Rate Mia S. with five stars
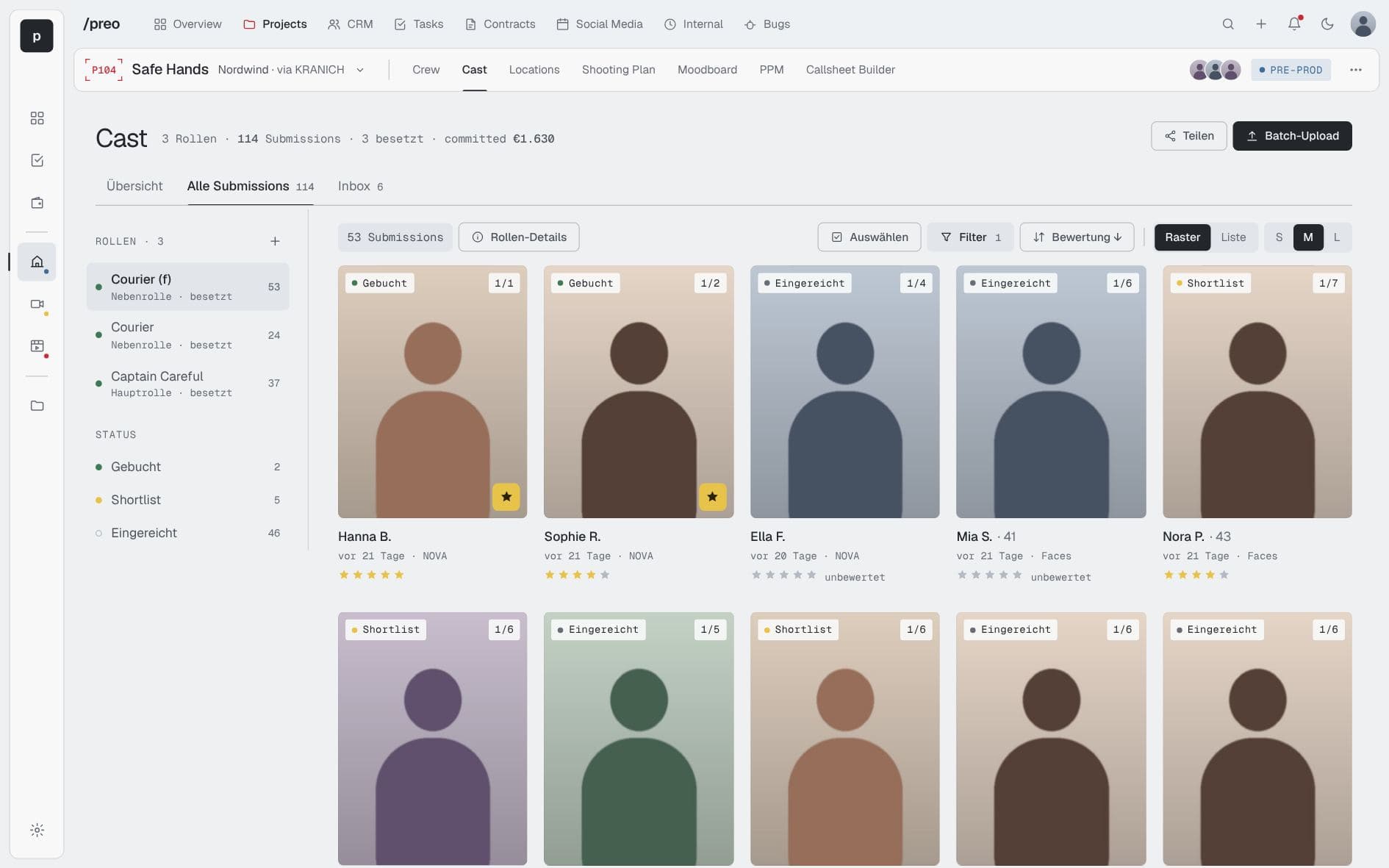Screen dimensions: 1389x868 coord(1017,575)
